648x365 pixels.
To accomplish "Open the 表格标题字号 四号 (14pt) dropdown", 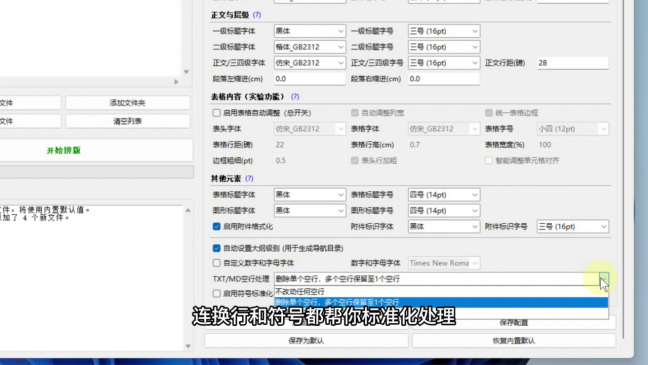I will 444,195.
